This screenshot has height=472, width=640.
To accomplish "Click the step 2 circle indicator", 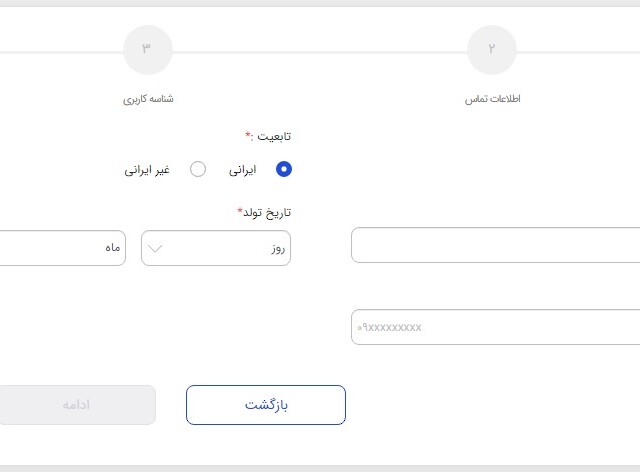I will 492,50.
